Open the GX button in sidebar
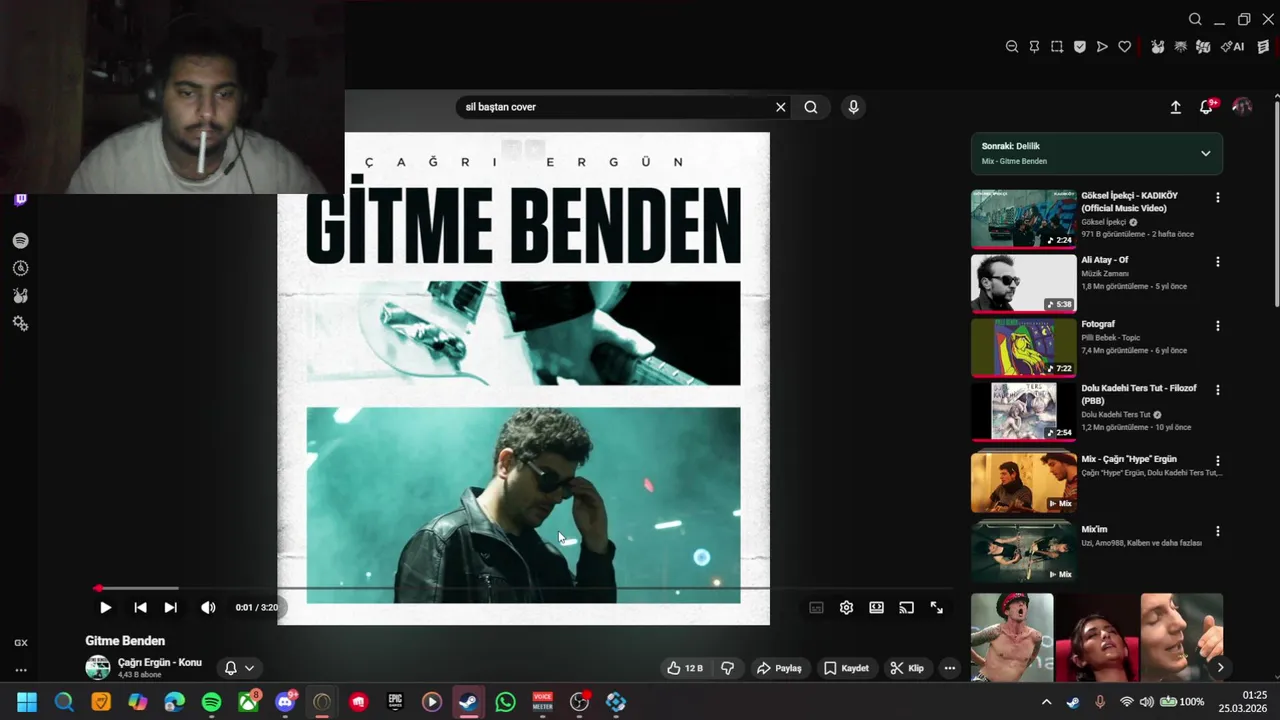This screenshot has width=1280, height=720. pos(20,643)
